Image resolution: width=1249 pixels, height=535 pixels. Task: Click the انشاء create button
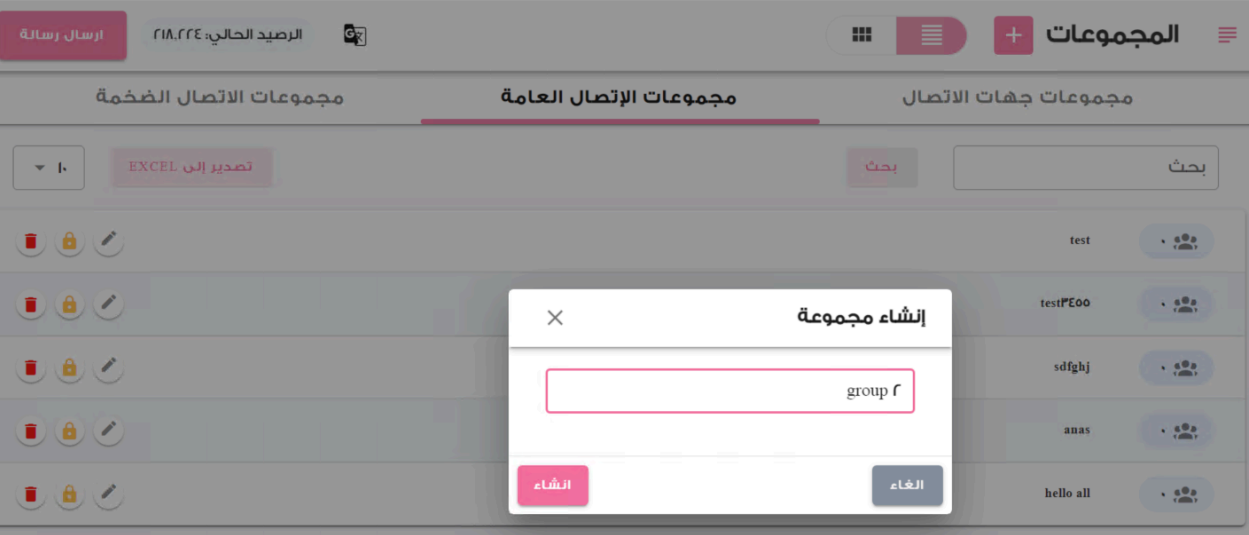pyautogui.click(x=553, y=485)
